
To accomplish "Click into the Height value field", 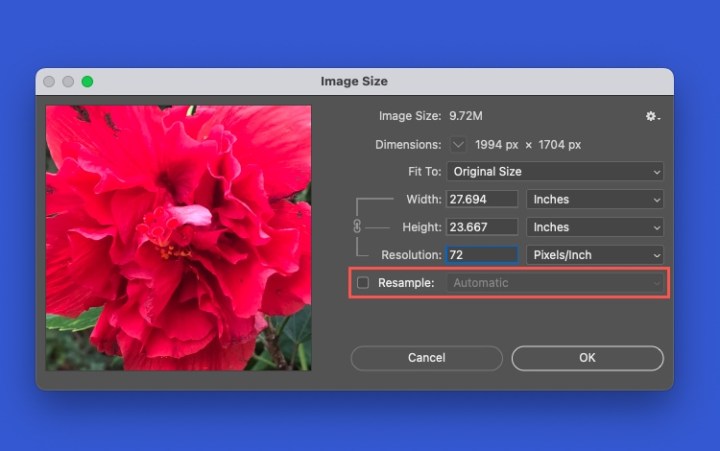I will coord(482,227).
